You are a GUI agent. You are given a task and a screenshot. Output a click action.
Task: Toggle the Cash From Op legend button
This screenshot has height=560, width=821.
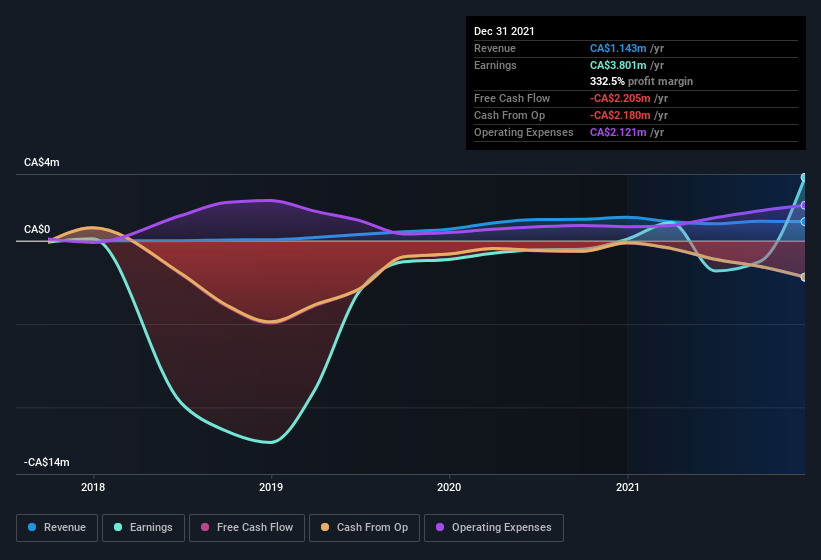(x=364, y=528)
